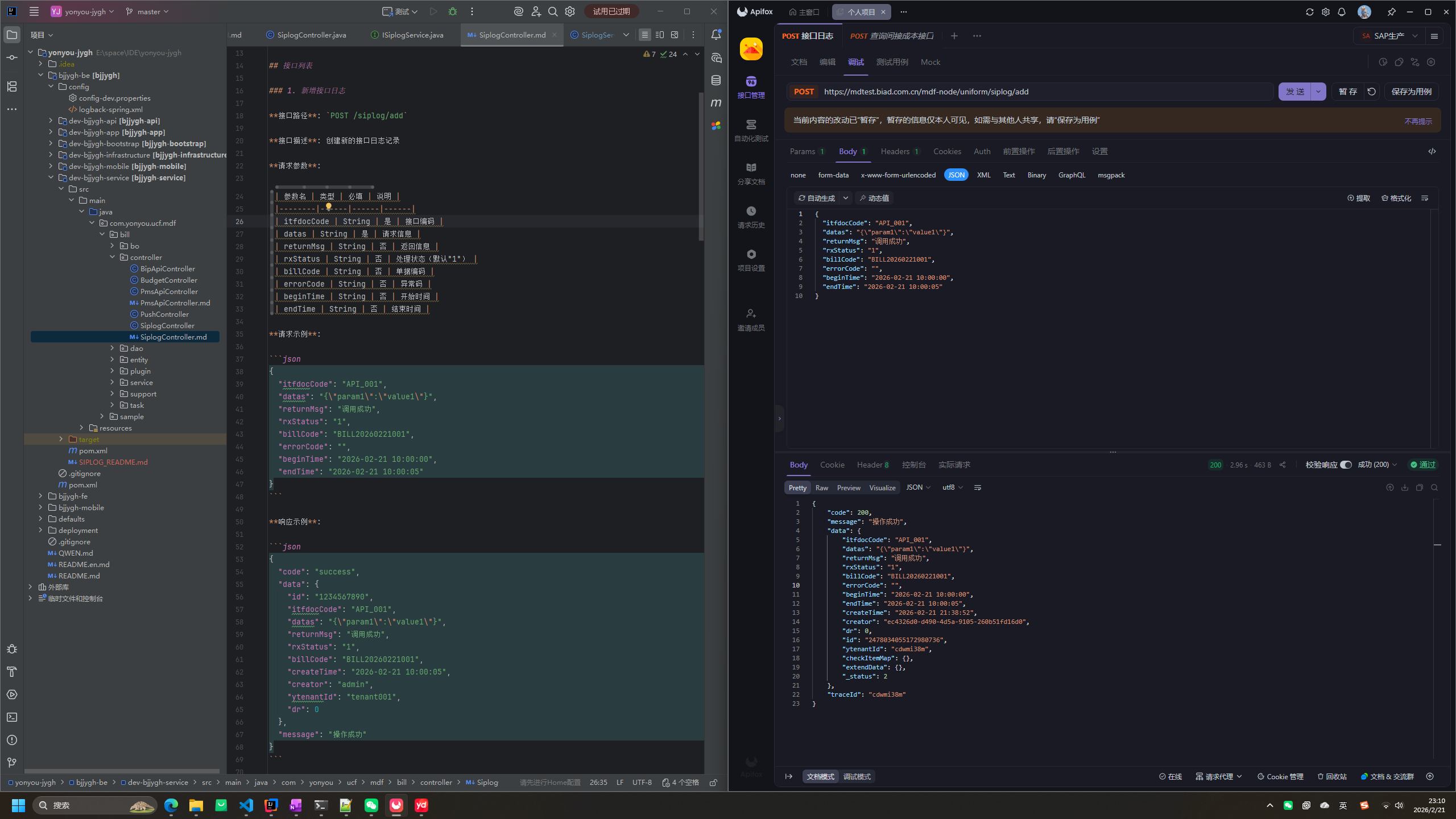
Task: Open the Project tool window folder icon
Action: [12, 35]
